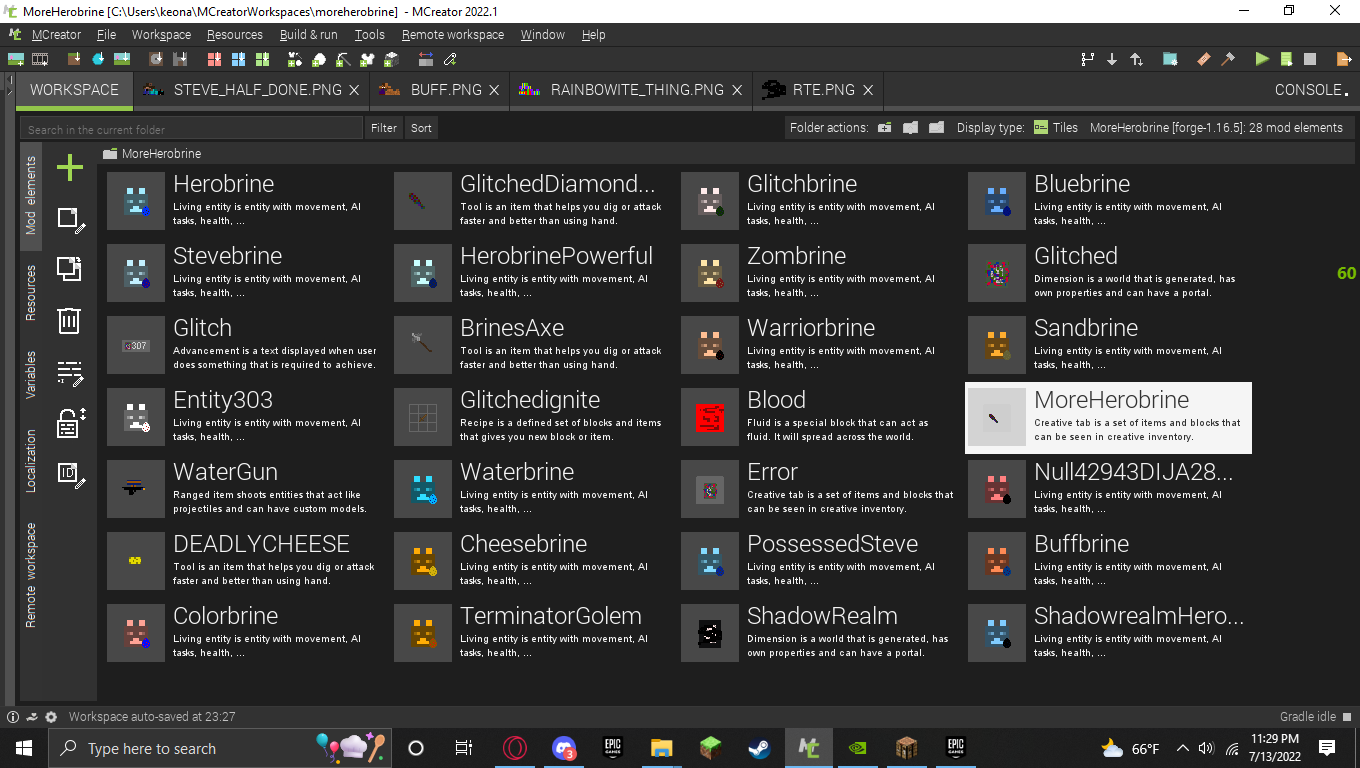Click the Gradle idle status text
Image resolution: width=1360 pixels, height=768 pixels.
[x=1308, y=717]
